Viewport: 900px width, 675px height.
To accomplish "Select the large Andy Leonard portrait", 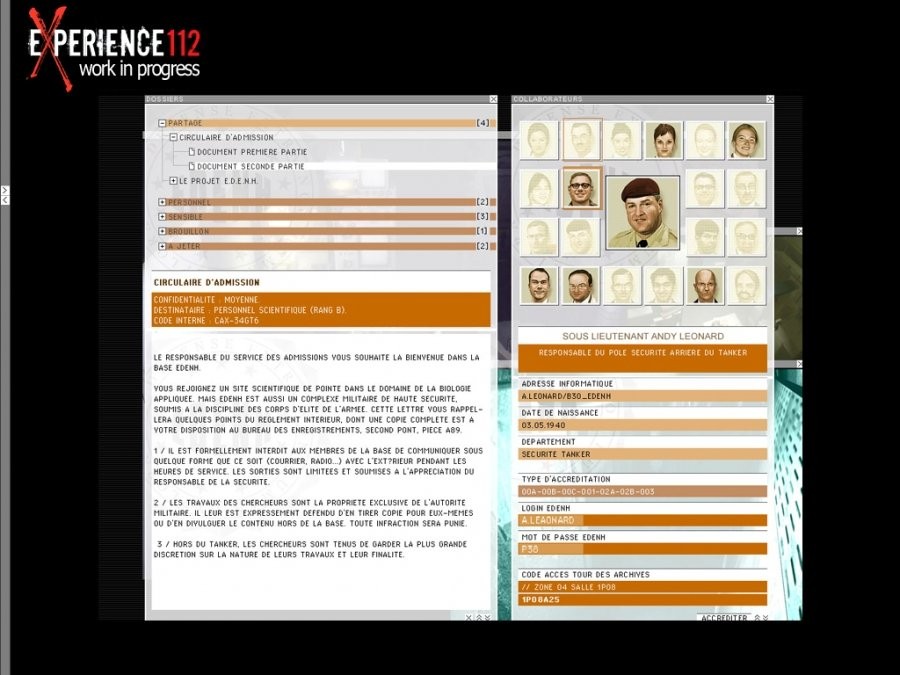I will click(642, 212).
